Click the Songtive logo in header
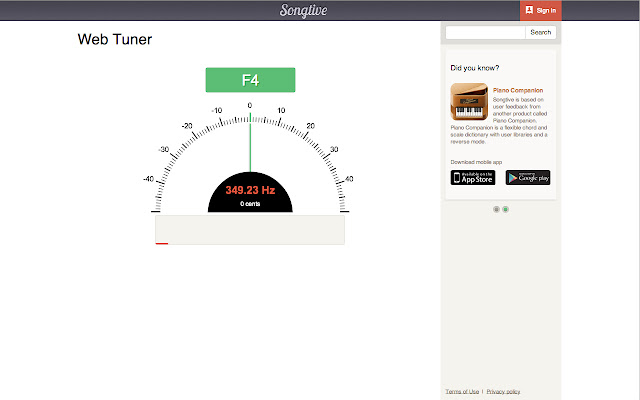640x400 pixels. point(303,10)
